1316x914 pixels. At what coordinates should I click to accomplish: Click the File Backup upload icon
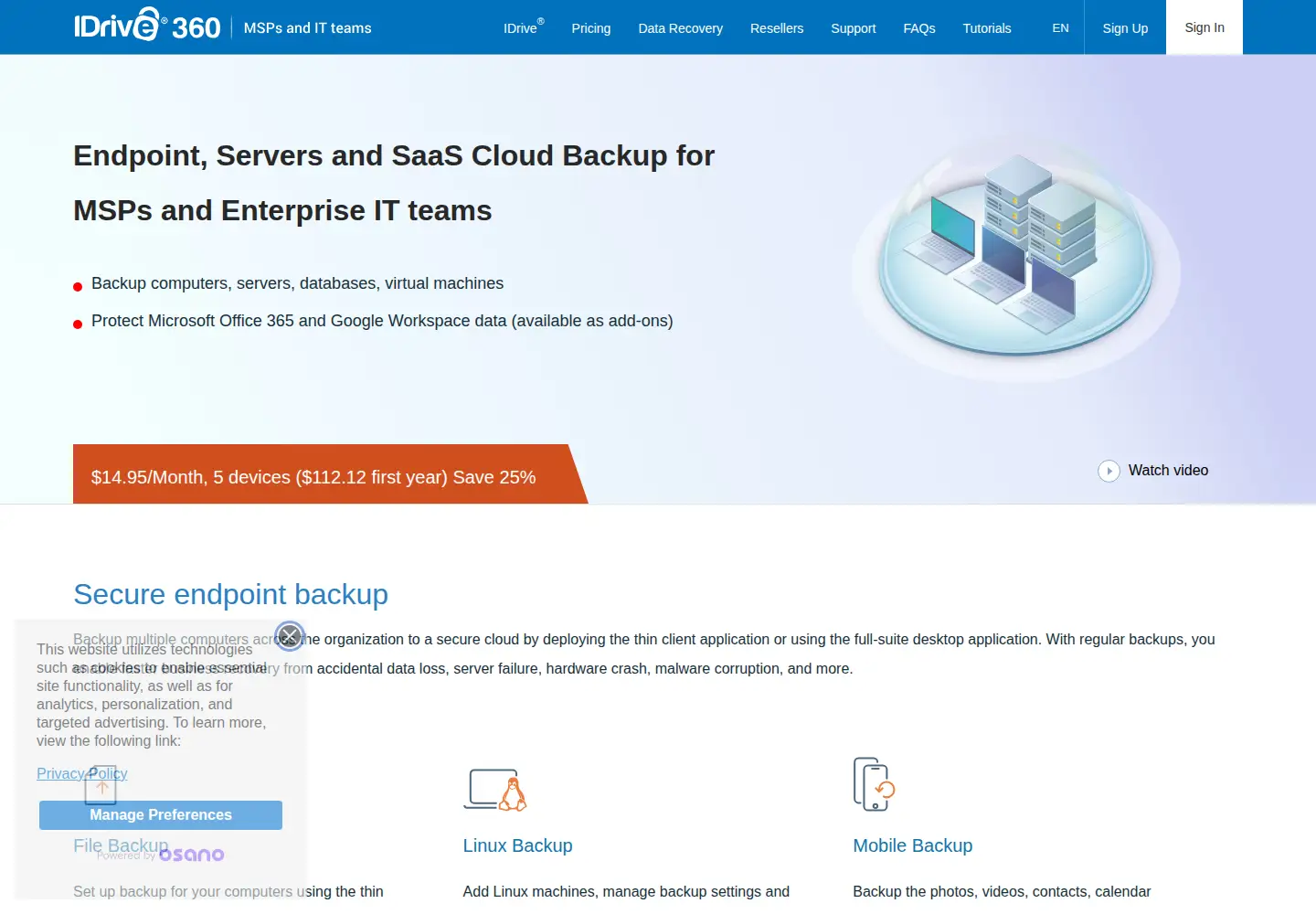[101, 785]
